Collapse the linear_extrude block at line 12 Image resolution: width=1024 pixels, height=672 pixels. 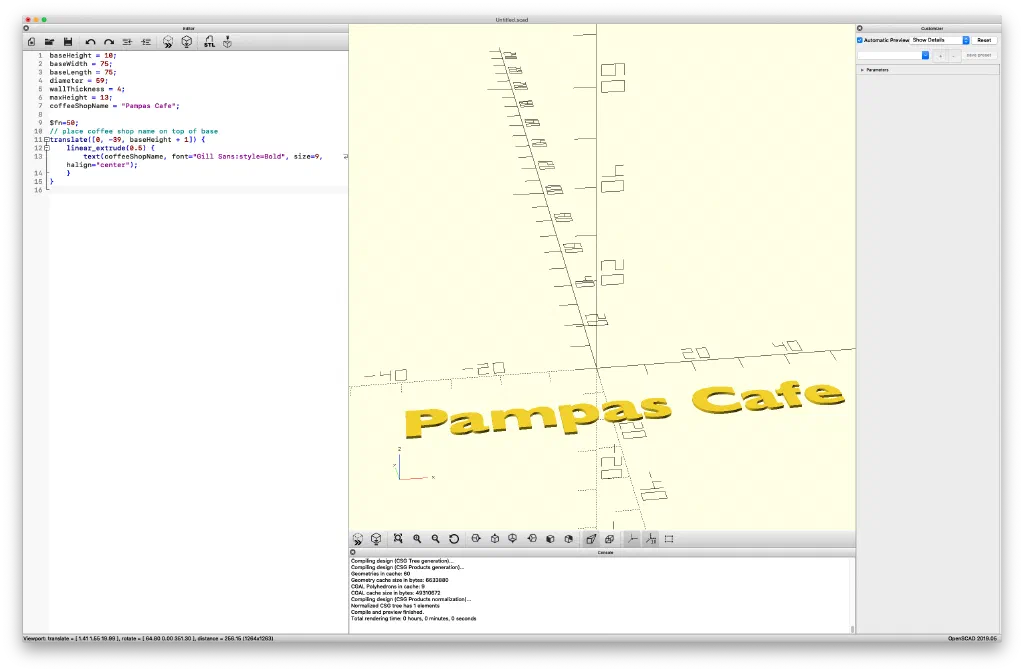pyautogui.click(x=46, y=148)
